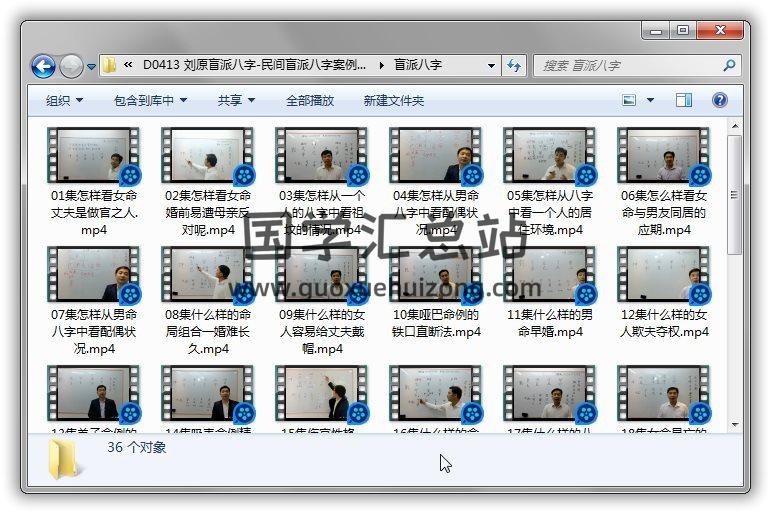771x514 pixels.
Task: Select the 07集怎样从男命八字中看配偶状况 thumbnail
Action: (x=93, y=274)
